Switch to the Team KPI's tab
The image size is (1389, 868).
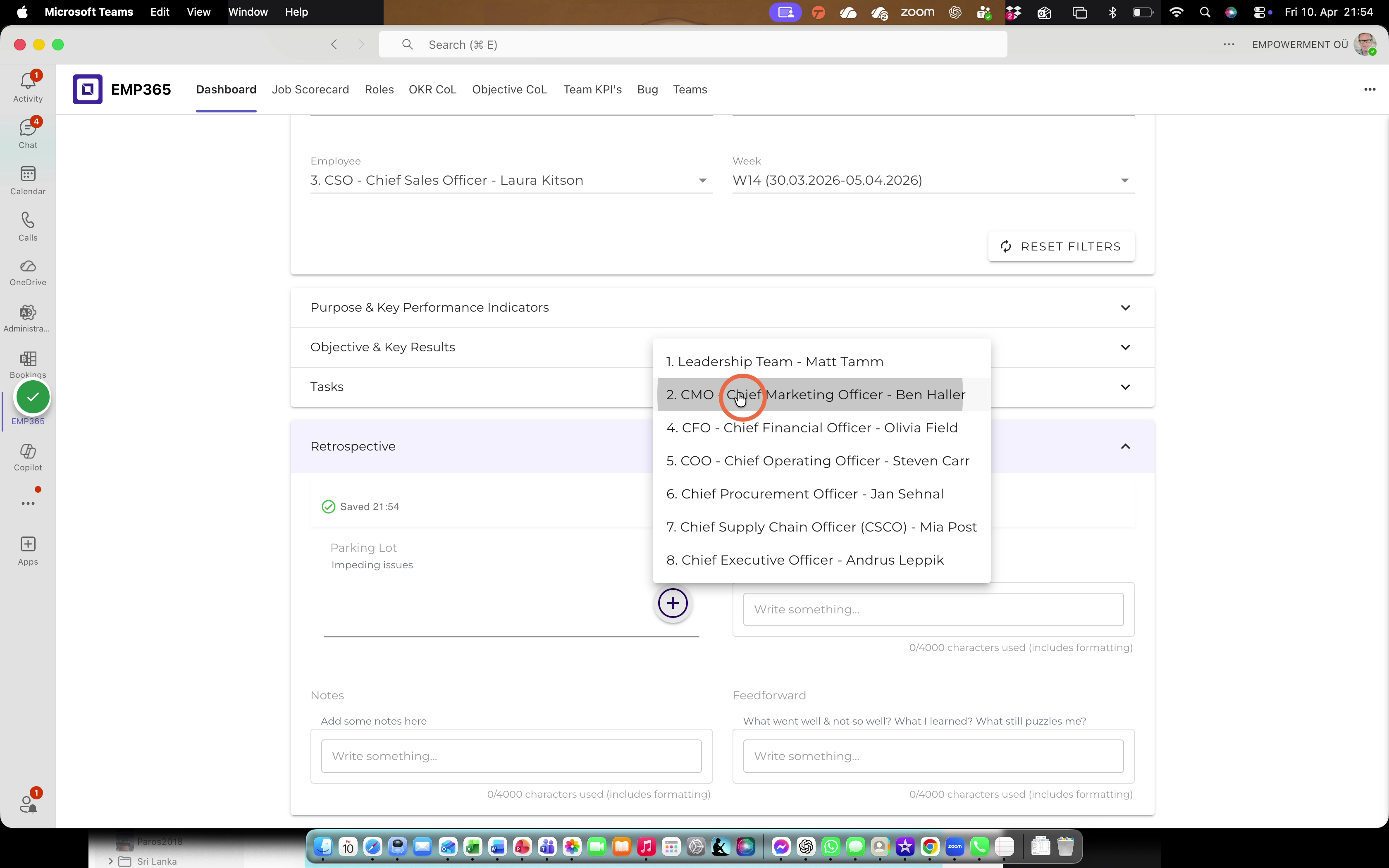(x=592, y=90)
